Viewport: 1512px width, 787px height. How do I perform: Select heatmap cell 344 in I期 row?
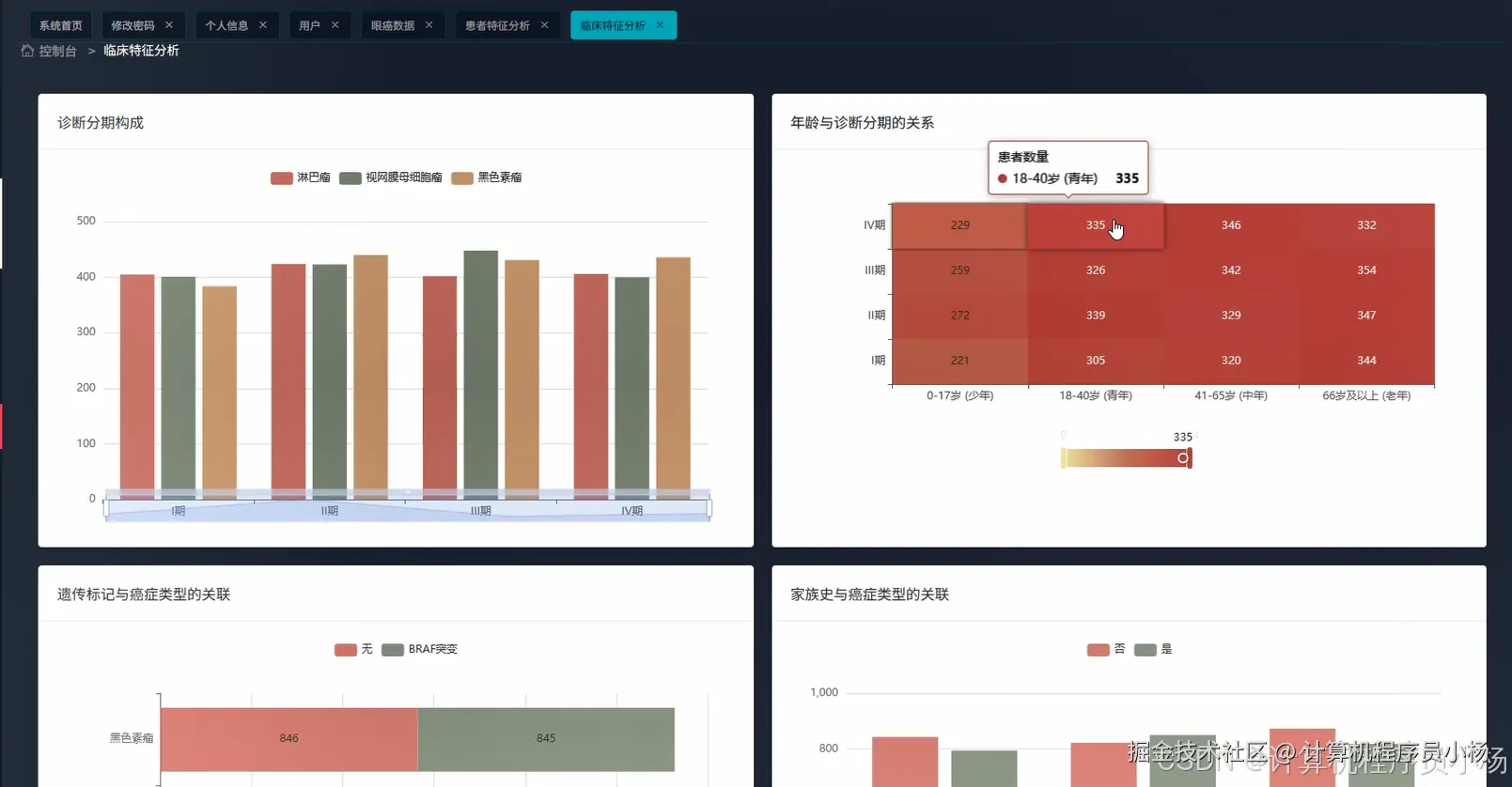tap(1366, 361)
